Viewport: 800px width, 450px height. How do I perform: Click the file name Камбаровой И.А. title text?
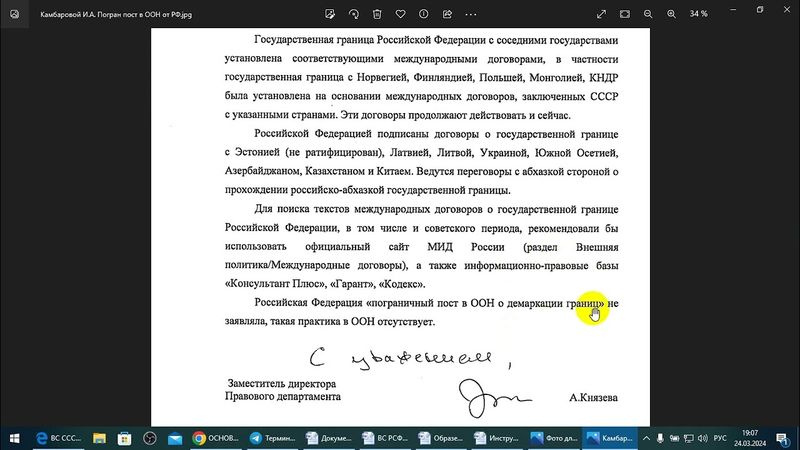(116, 14)
